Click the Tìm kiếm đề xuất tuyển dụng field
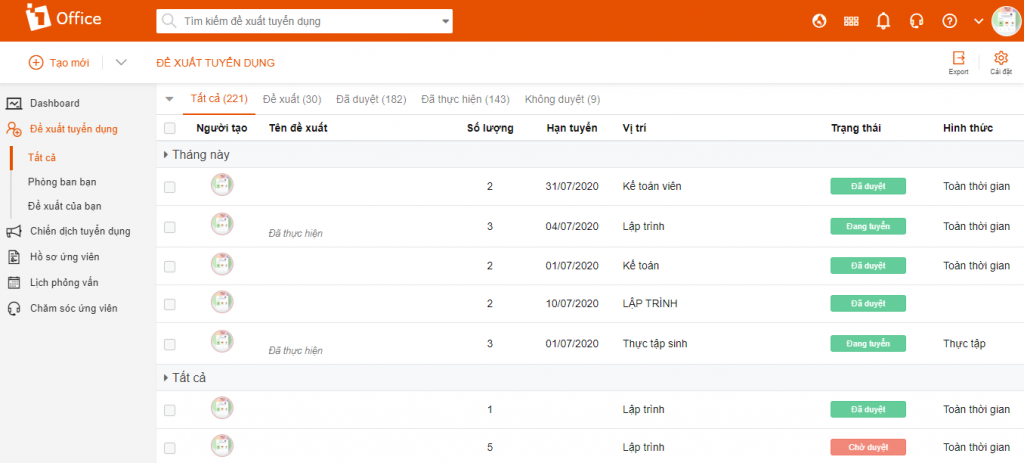1024x463 pixels. point(304,22)
